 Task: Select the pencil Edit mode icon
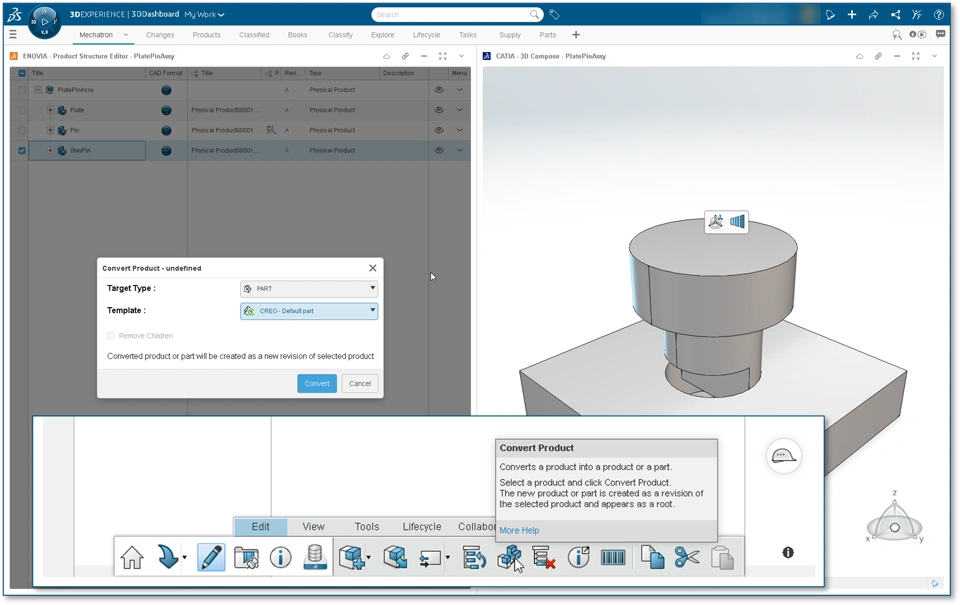pyautogui.click(x=211, y=557)
